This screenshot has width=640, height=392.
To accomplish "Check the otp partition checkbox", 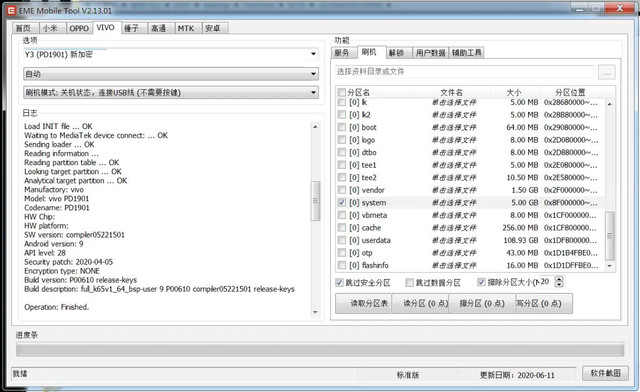I will pos(342,253).
